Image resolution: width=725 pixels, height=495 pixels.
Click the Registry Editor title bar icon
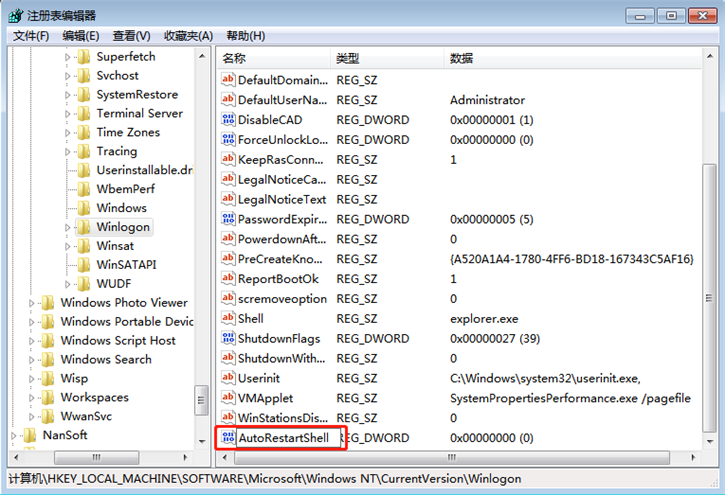point(15,15)
